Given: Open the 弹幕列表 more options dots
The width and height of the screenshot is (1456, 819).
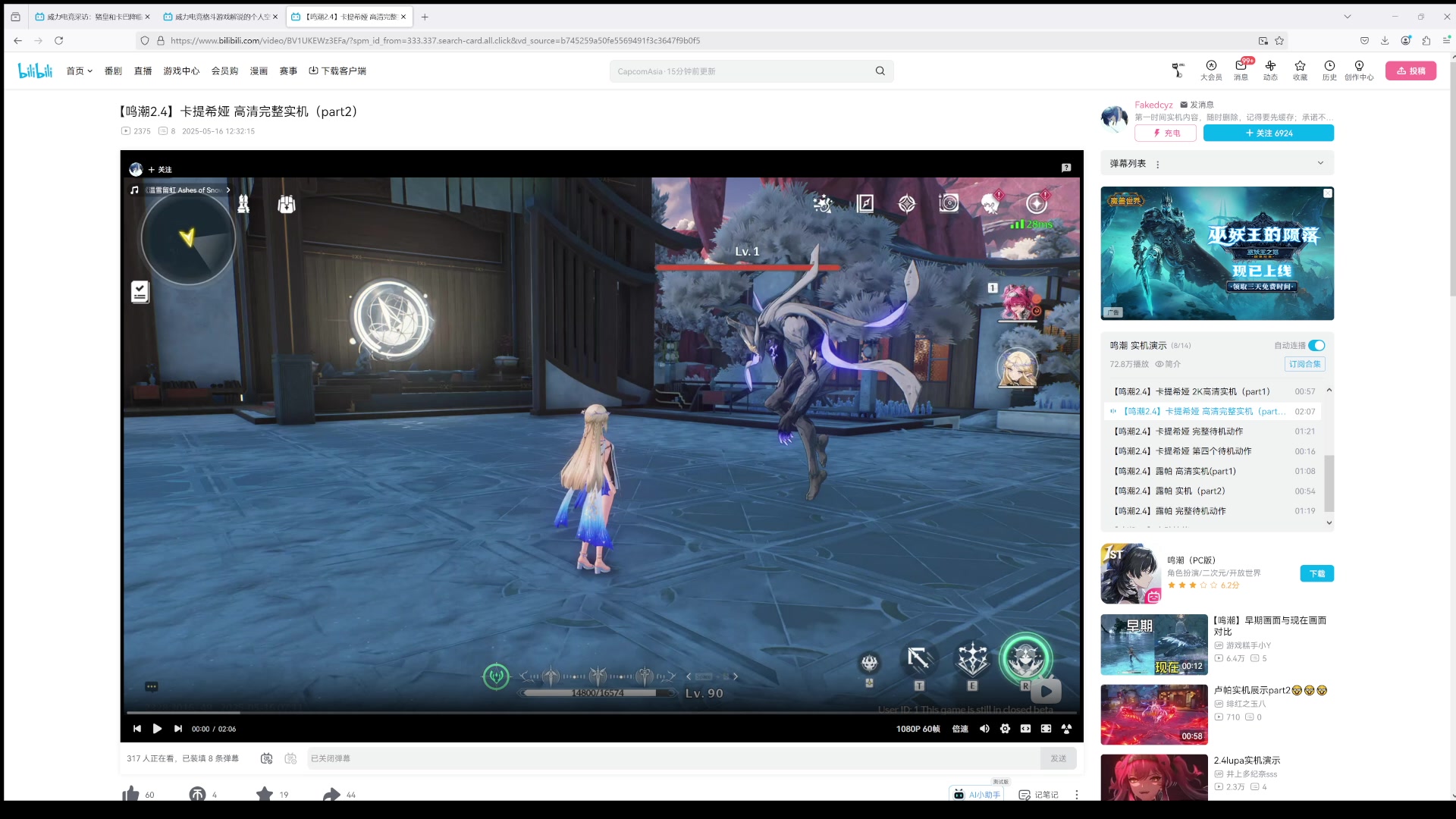Looking at the screenshot, I should pos(1157,164).
